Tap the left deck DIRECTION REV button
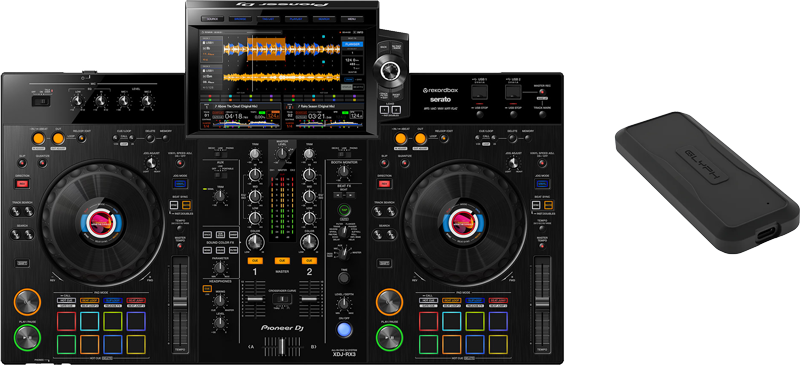Image resolution: width=800 pixels, height=365 pixels. click(x=23, y=184)
